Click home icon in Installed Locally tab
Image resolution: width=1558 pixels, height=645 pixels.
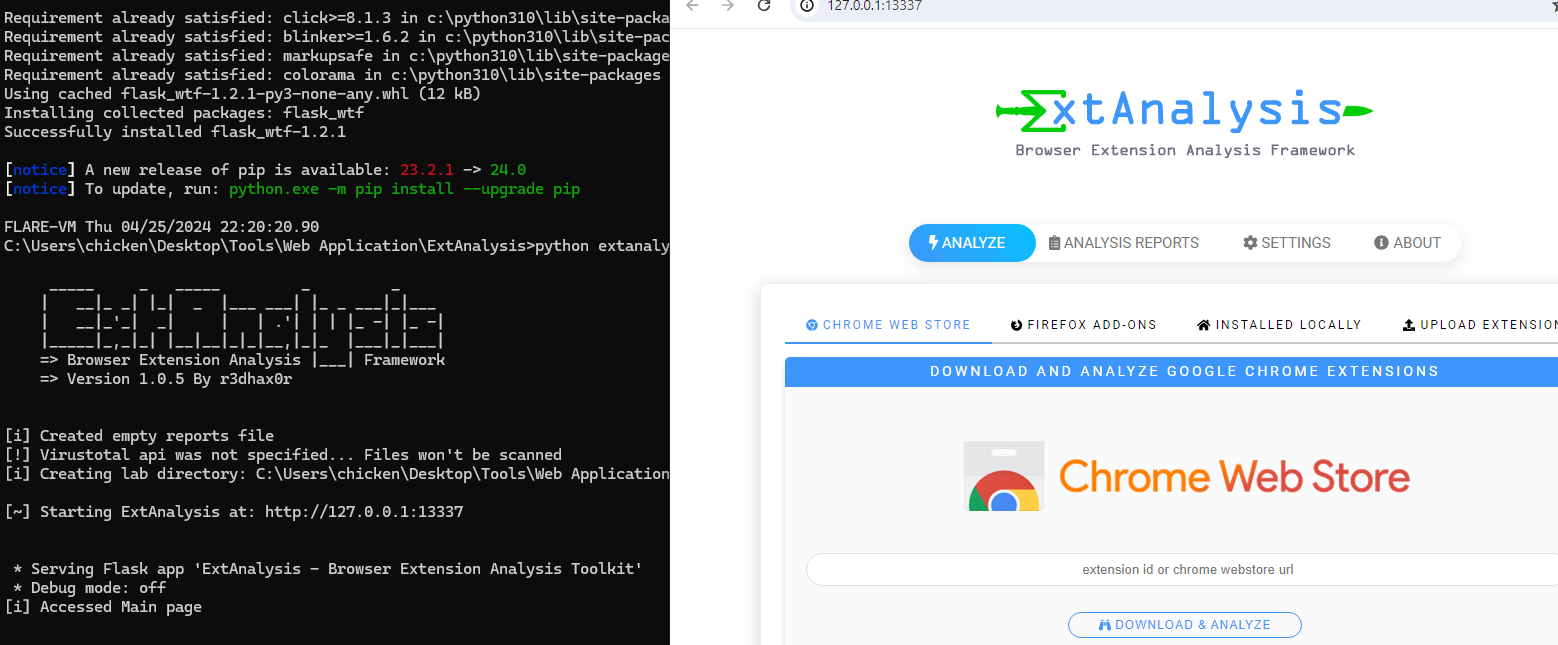point(1204,325)
